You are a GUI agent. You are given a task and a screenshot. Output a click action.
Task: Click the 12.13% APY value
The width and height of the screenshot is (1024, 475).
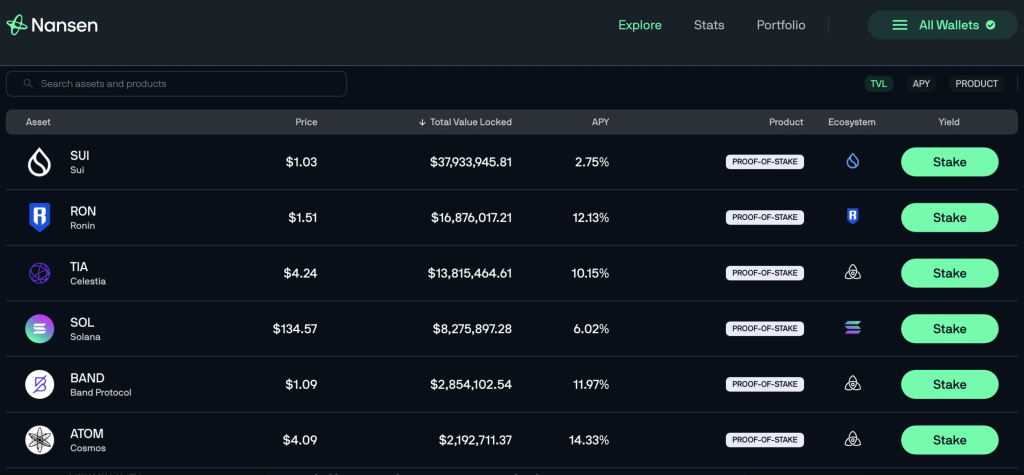[591, 218]
